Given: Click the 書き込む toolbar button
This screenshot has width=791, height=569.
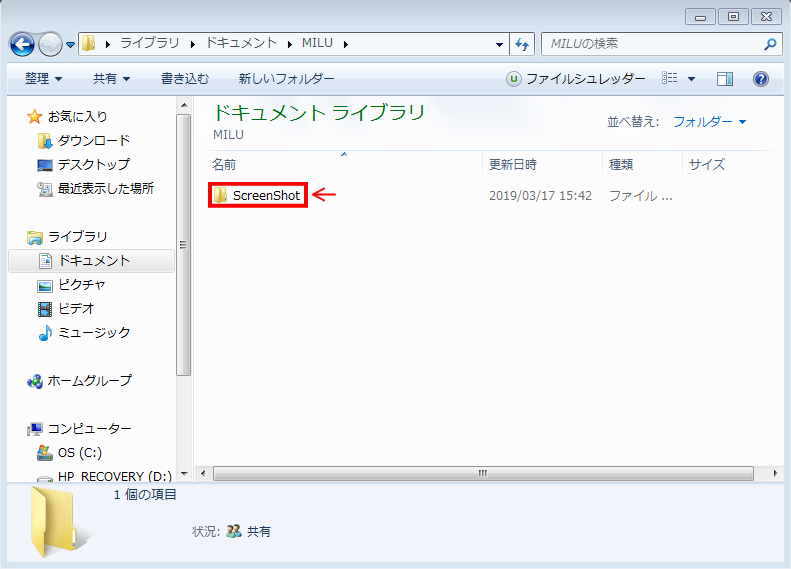Looking at the screenshot, I should (185, 79).
